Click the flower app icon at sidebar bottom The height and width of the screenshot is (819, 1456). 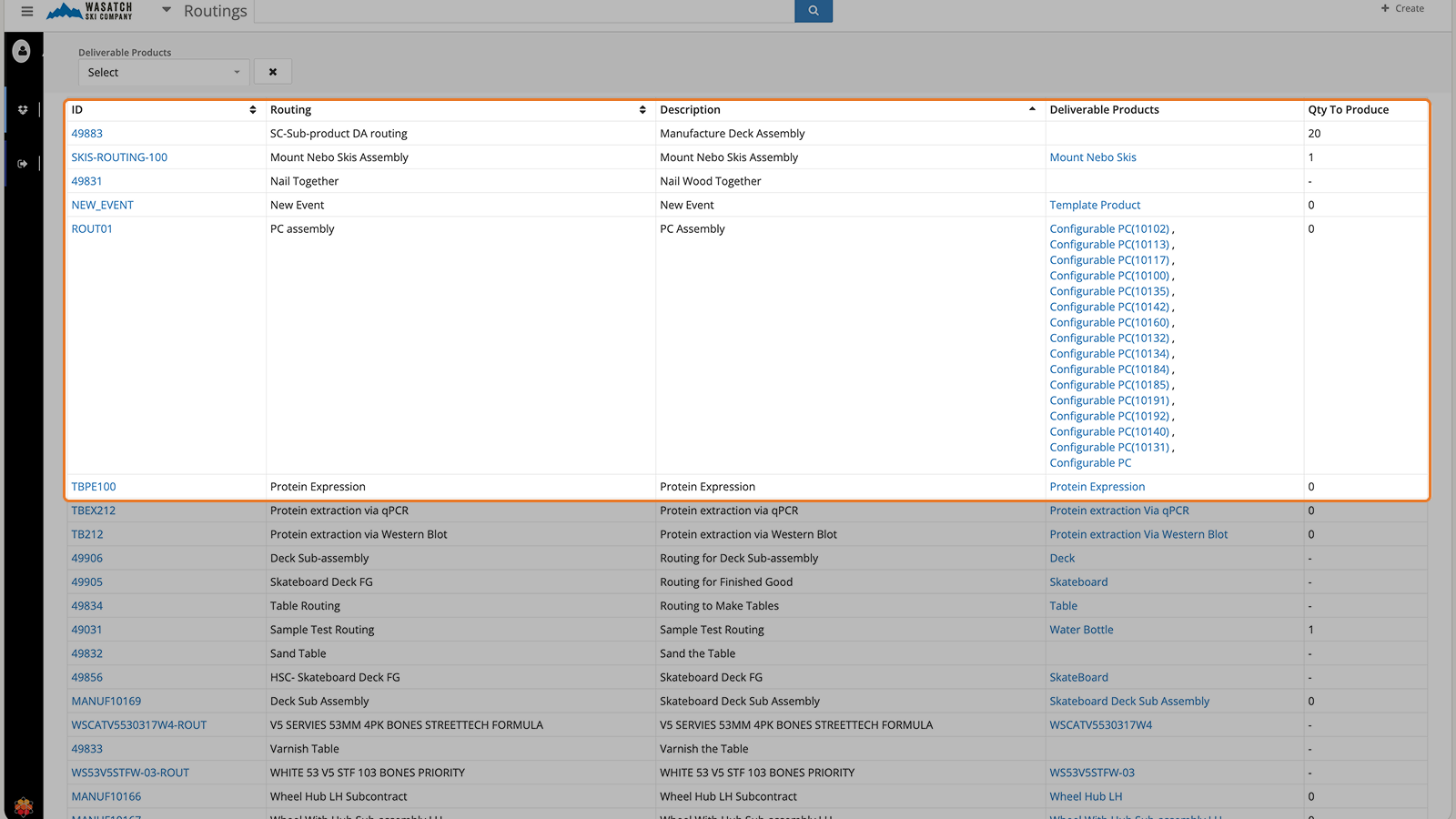(22, 806)
